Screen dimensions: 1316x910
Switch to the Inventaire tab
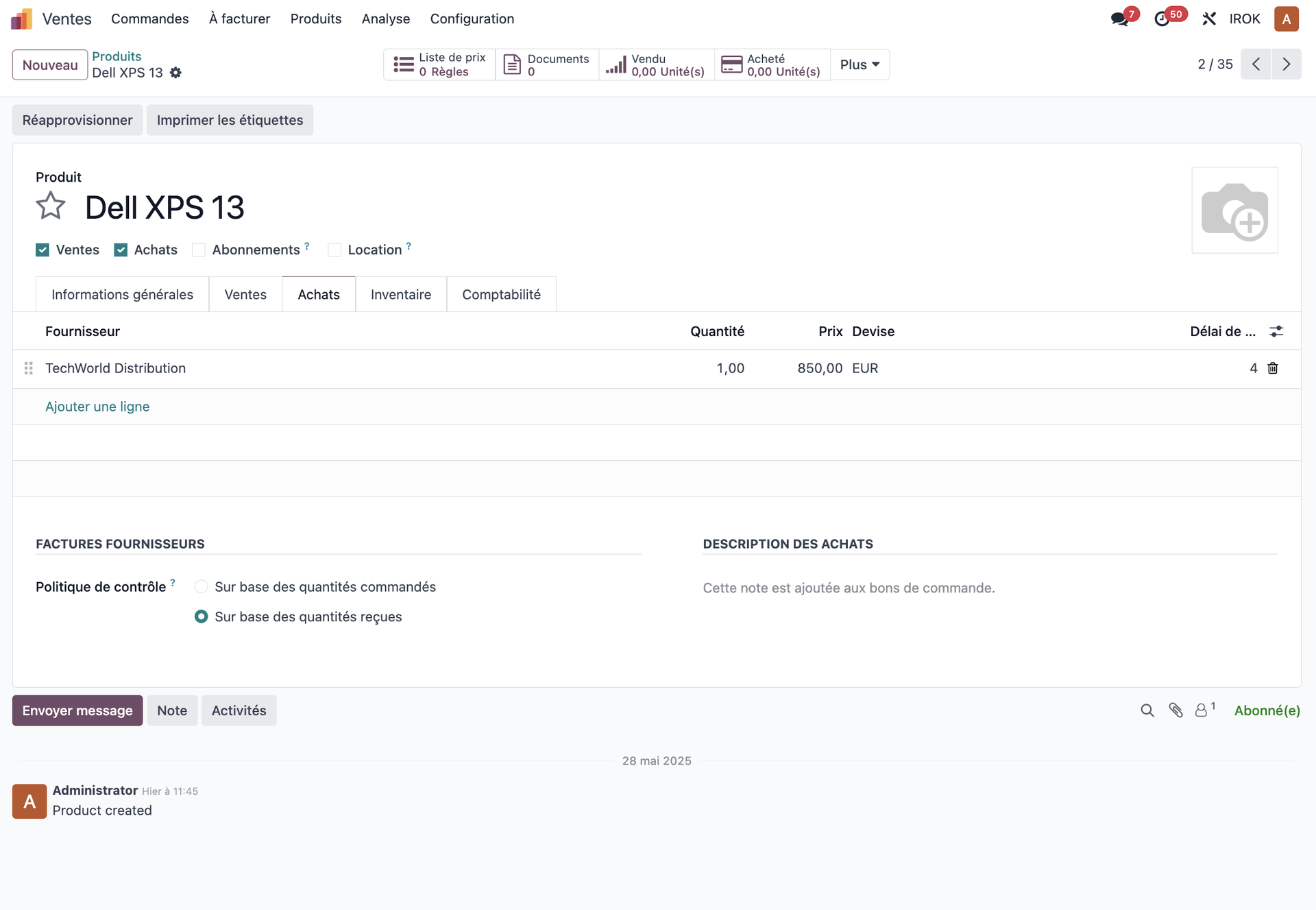pyautogui.click(x=401, y=294)
